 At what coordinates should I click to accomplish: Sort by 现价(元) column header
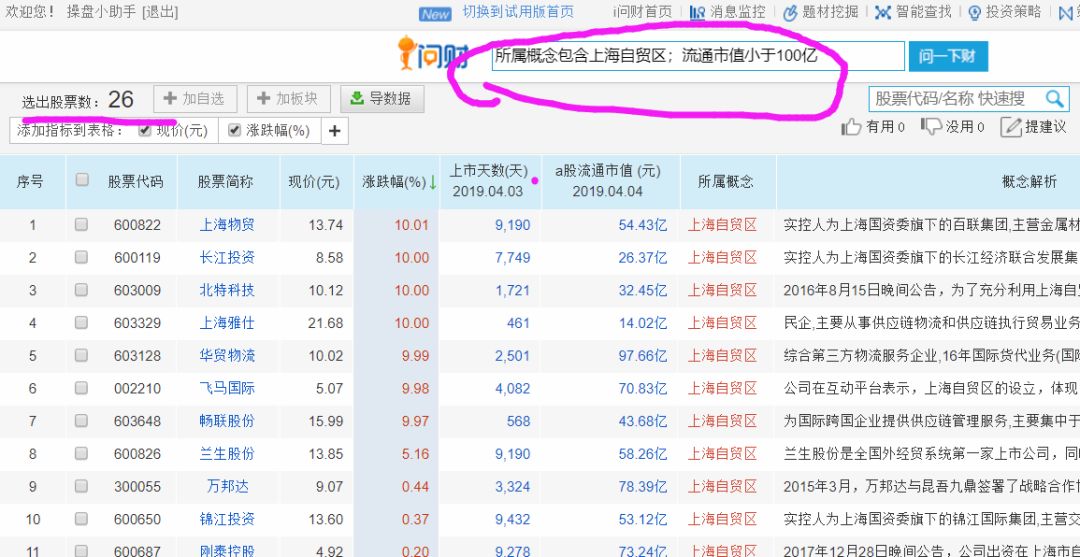click(x=314, y=182)
